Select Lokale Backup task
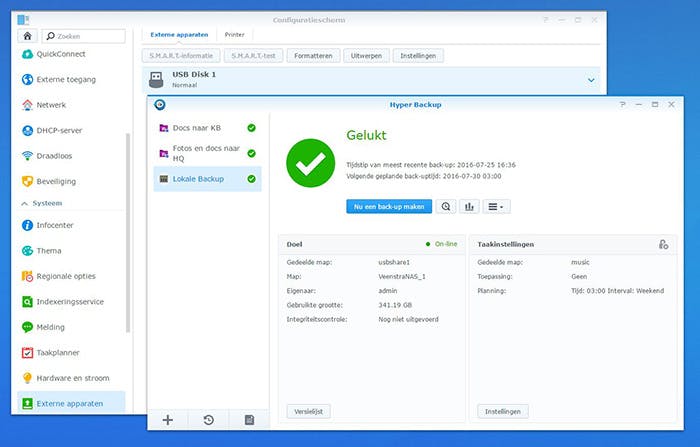The image size is (700, 447). (x=208, y=179)
